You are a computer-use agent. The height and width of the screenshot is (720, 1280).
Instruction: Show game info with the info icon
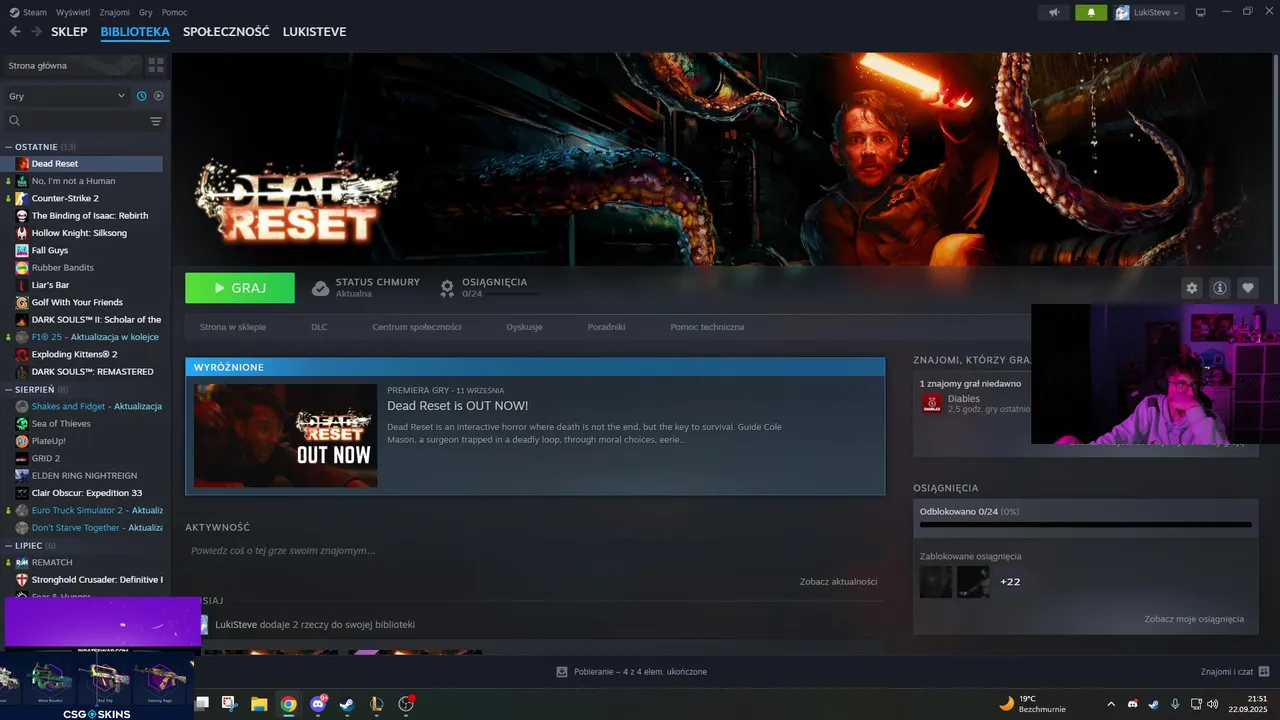(x=1219, y=288)
